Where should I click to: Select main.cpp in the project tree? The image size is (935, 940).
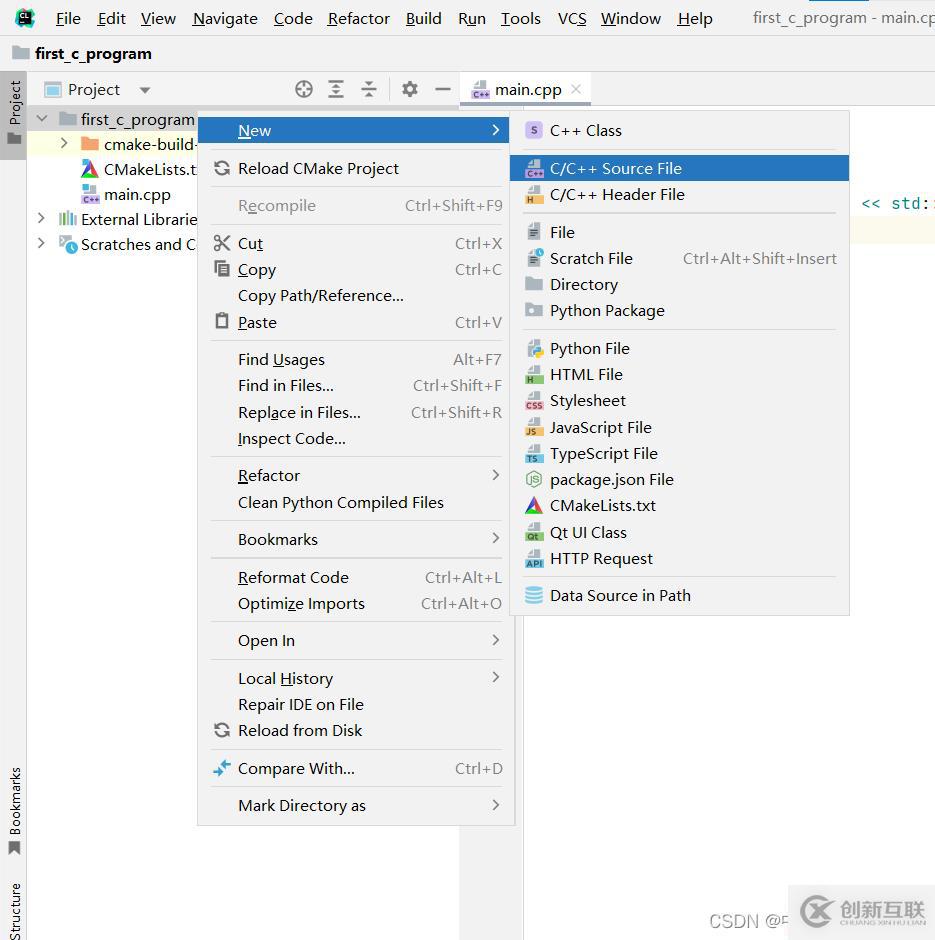[137, 194]
